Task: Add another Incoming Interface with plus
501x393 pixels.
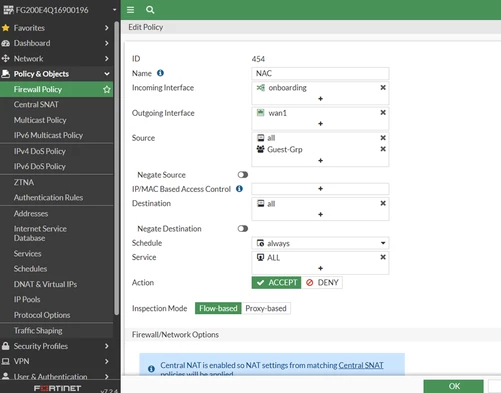Action: [320, 99]
